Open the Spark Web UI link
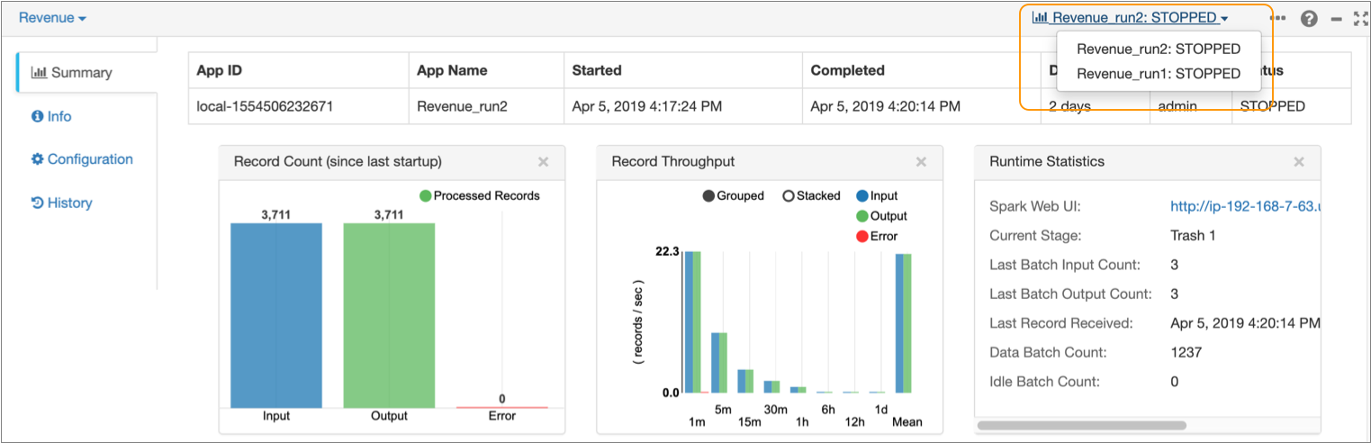Image resolution: width=1371 pixels, height=443 pixels. [x=1245, y=206]
